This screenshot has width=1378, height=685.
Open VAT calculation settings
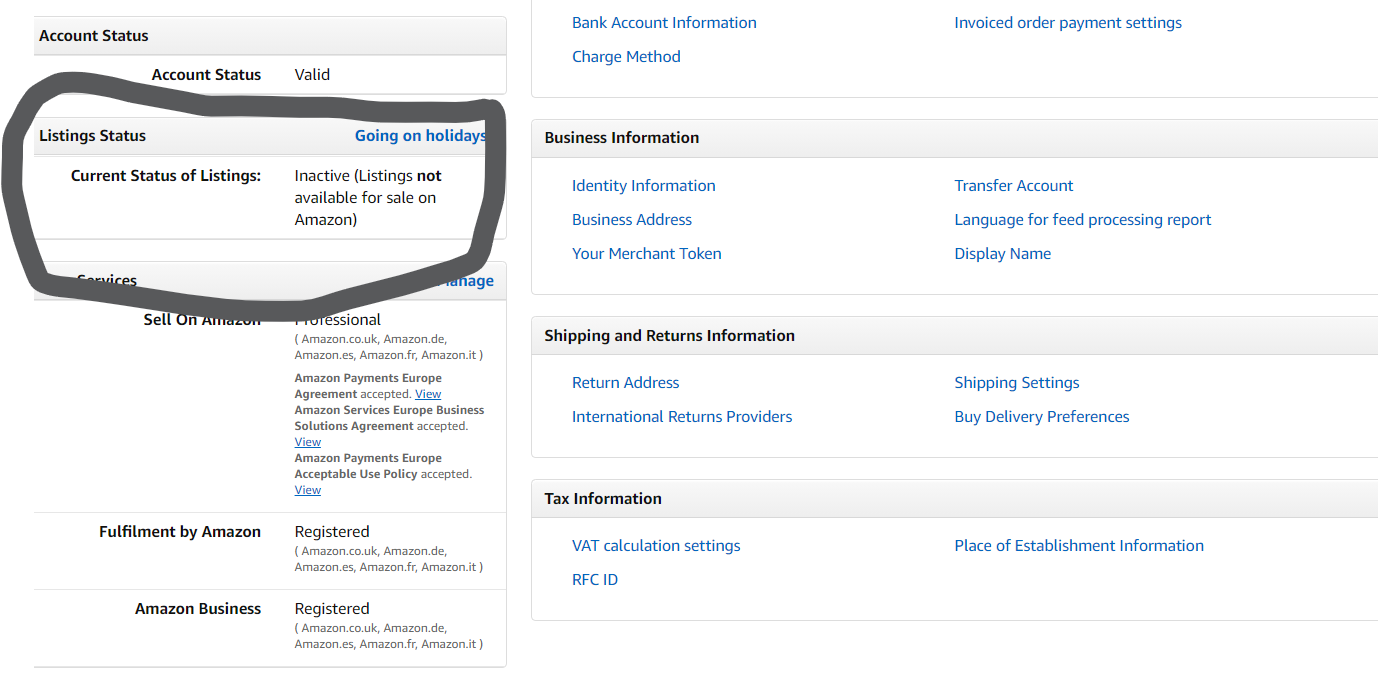click(x=656, y=545)
